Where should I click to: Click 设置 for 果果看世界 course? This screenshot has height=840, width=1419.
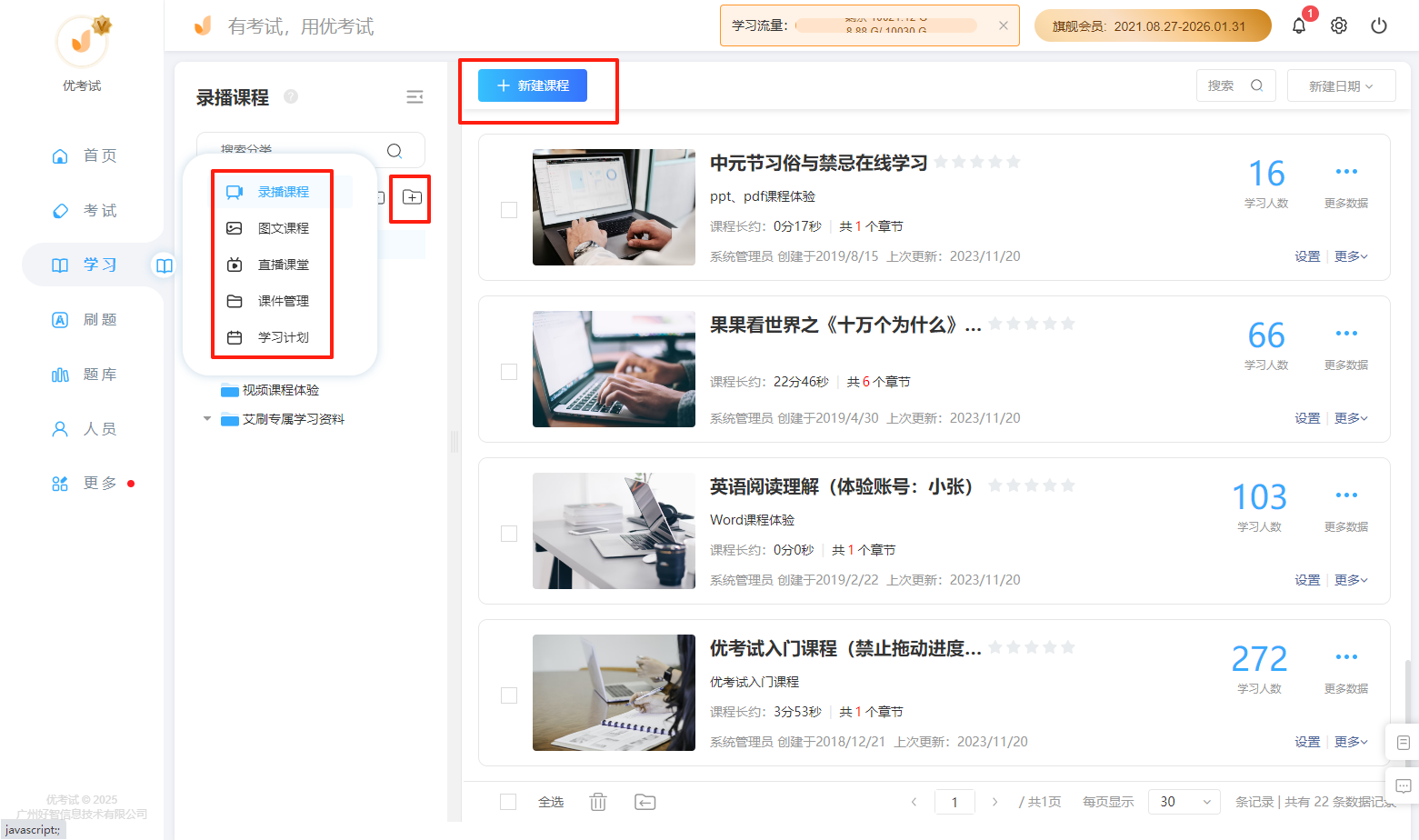point(1307,418)
